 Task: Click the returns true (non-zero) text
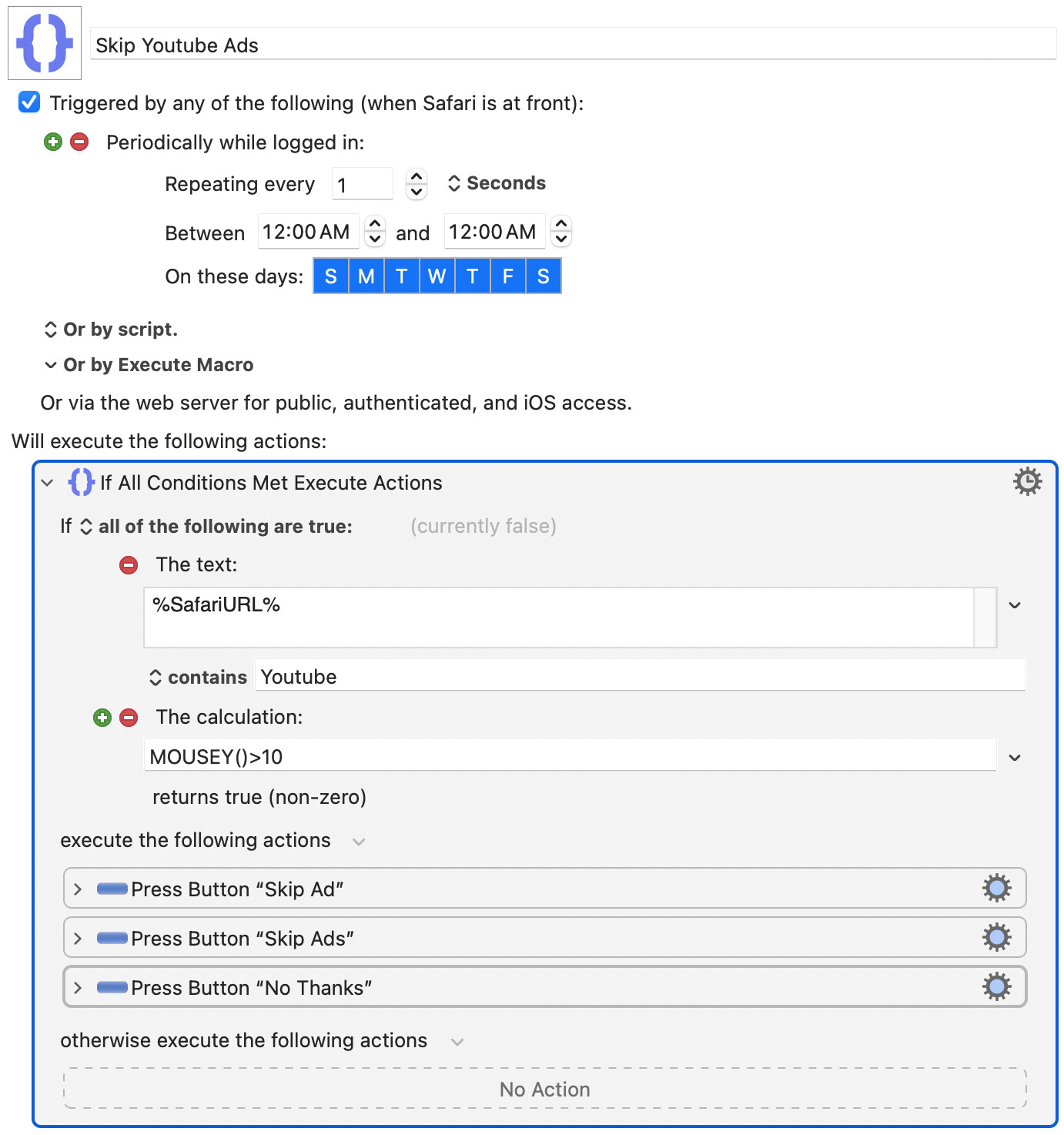pos(259,797)
